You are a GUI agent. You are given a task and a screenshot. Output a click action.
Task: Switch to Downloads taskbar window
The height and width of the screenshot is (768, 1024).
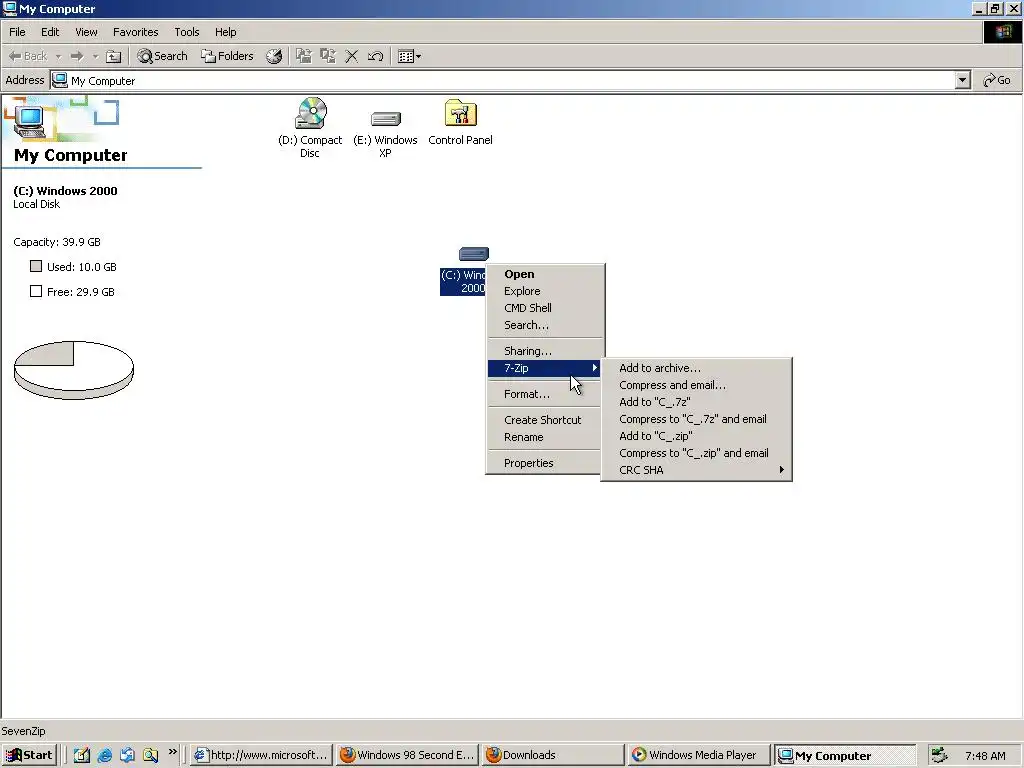coord(554,756)
